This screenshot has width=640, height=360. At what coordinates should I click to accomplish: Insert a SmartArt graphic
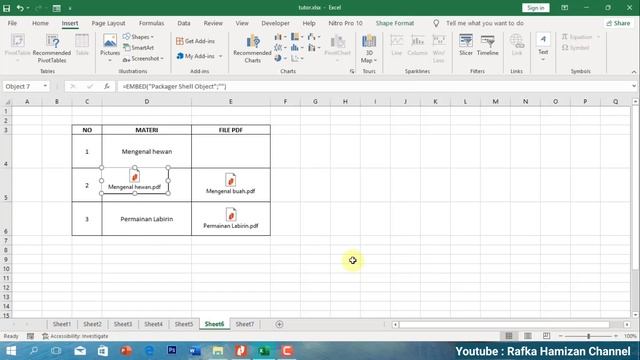[x=138, y=48]
